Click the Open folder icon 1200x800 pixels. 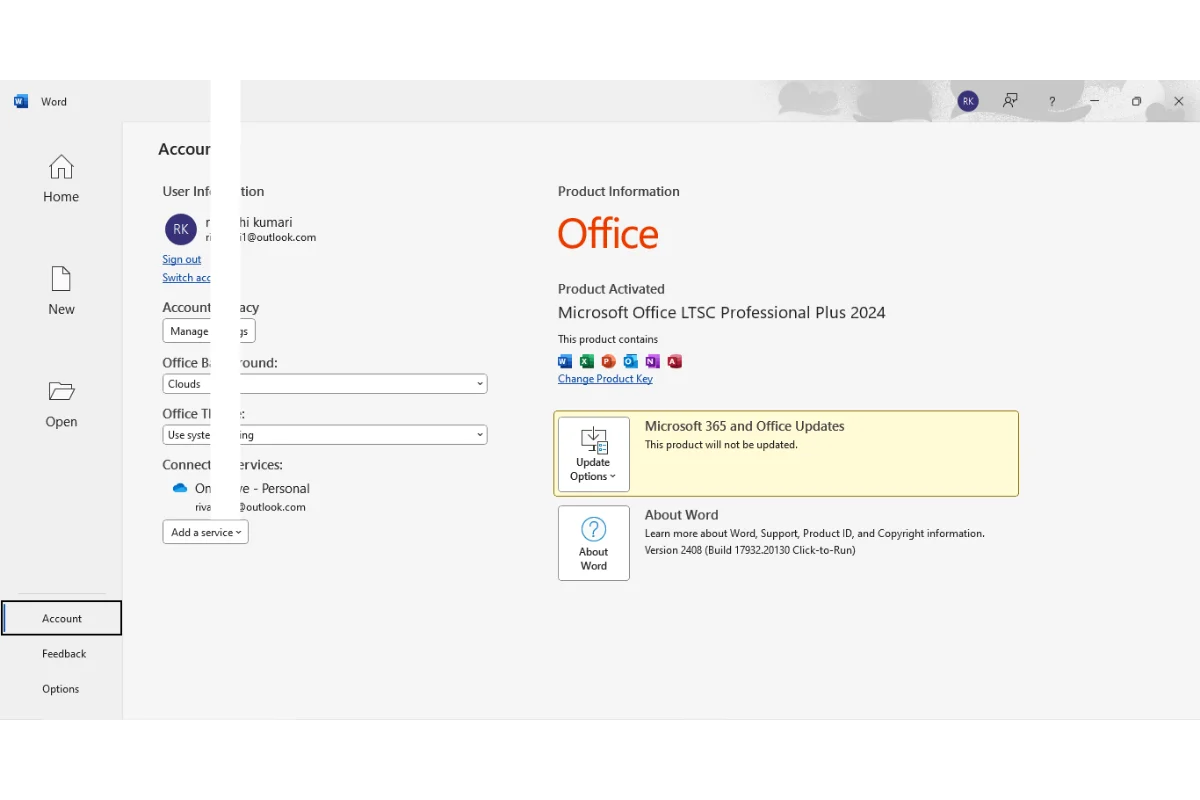coord(61,391)
